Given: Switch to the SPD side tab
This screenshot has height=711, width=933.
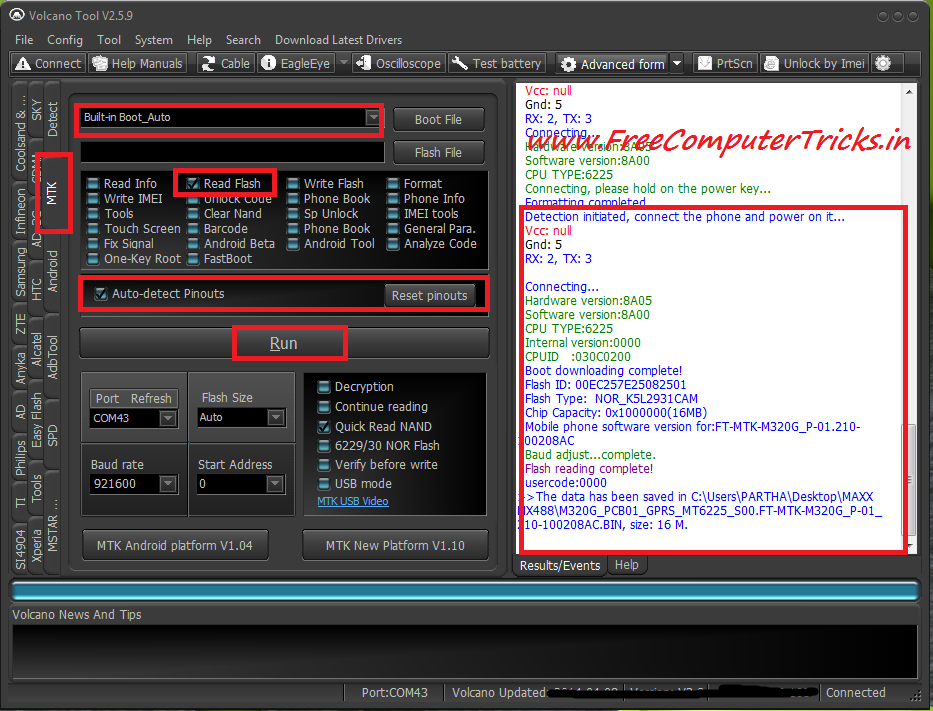Looking at the screenshot, I should point(52,436).
